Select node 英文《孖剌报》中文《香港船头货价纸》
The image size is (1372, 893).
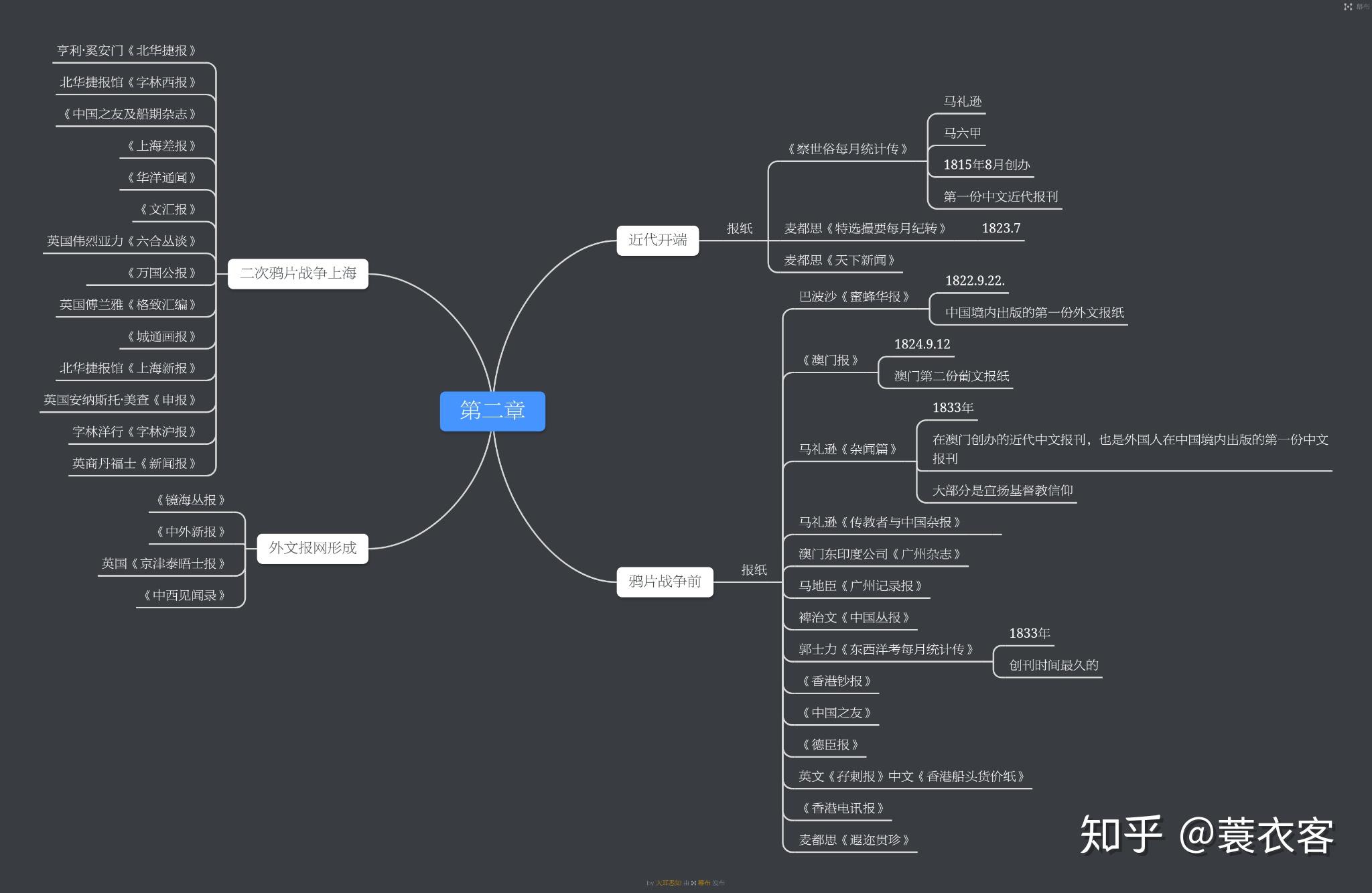coord(913,777)
